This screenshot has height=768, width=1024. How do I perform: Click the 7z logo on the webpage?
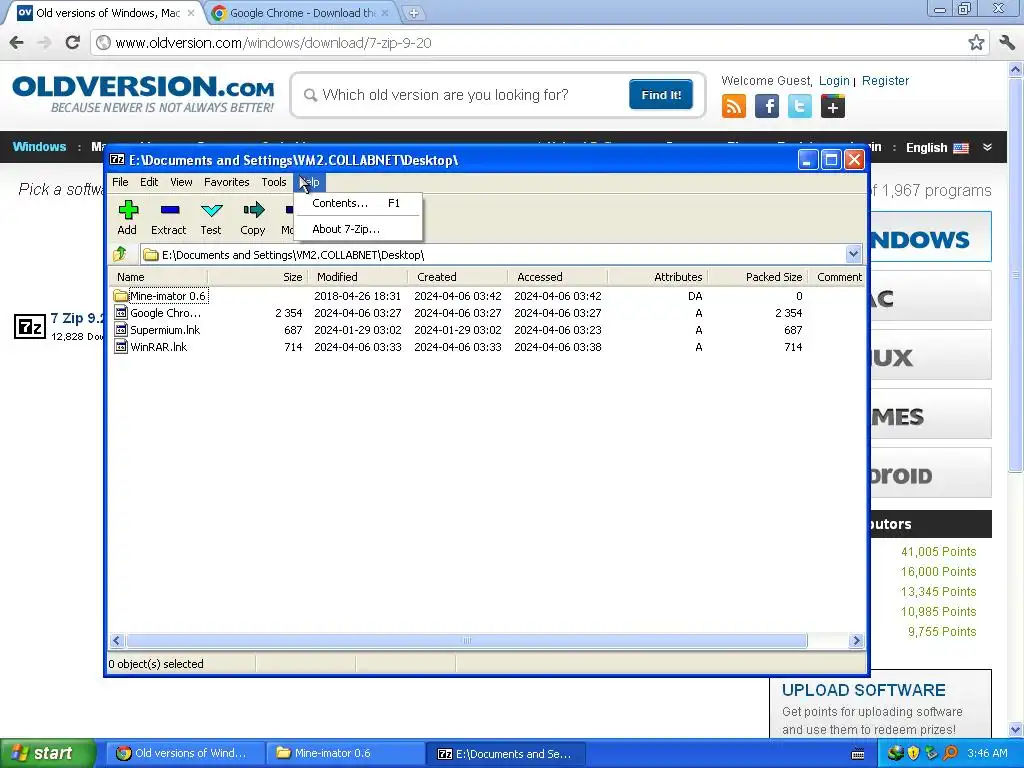pos(30,326)
